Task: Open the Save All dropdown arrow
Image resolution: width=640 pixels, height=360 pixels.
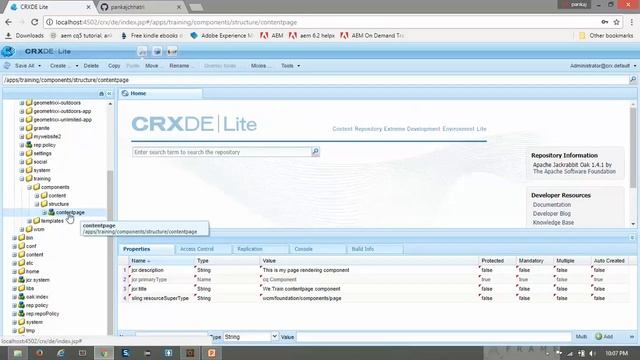Action: click(40, 66)
